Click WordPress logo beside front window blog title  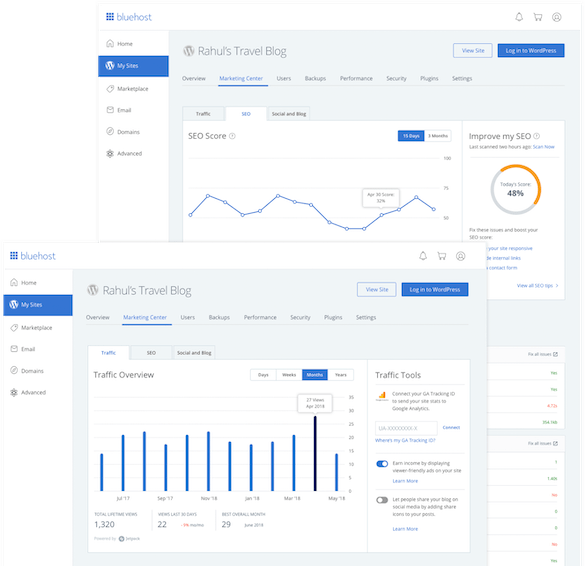(93, 290)
